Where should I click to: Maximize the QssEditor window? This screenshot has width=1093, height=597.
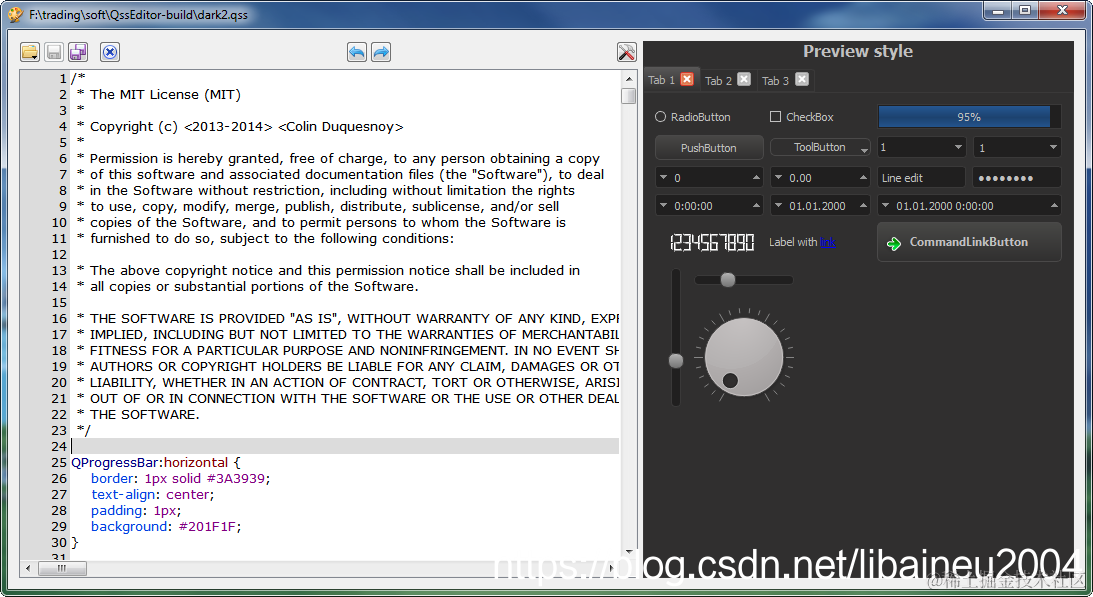[1025, 10]
